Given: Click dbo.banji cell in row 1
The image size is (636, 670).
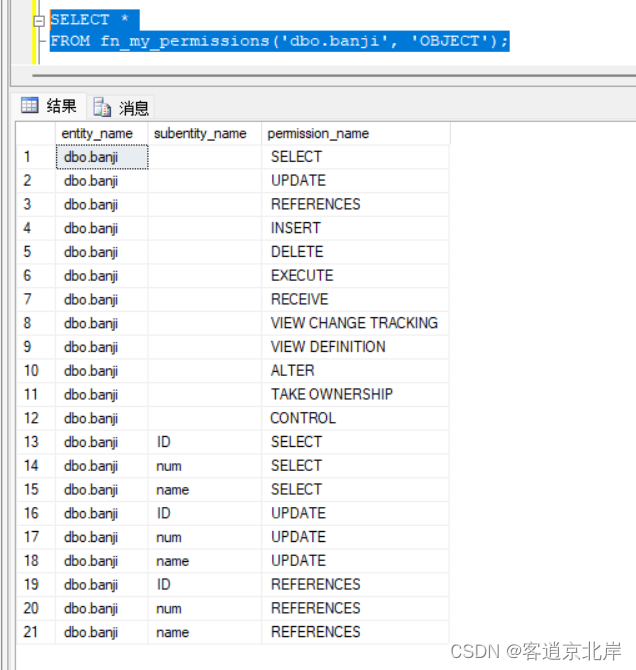Looking at the screenshot, I should pos(102,157).
